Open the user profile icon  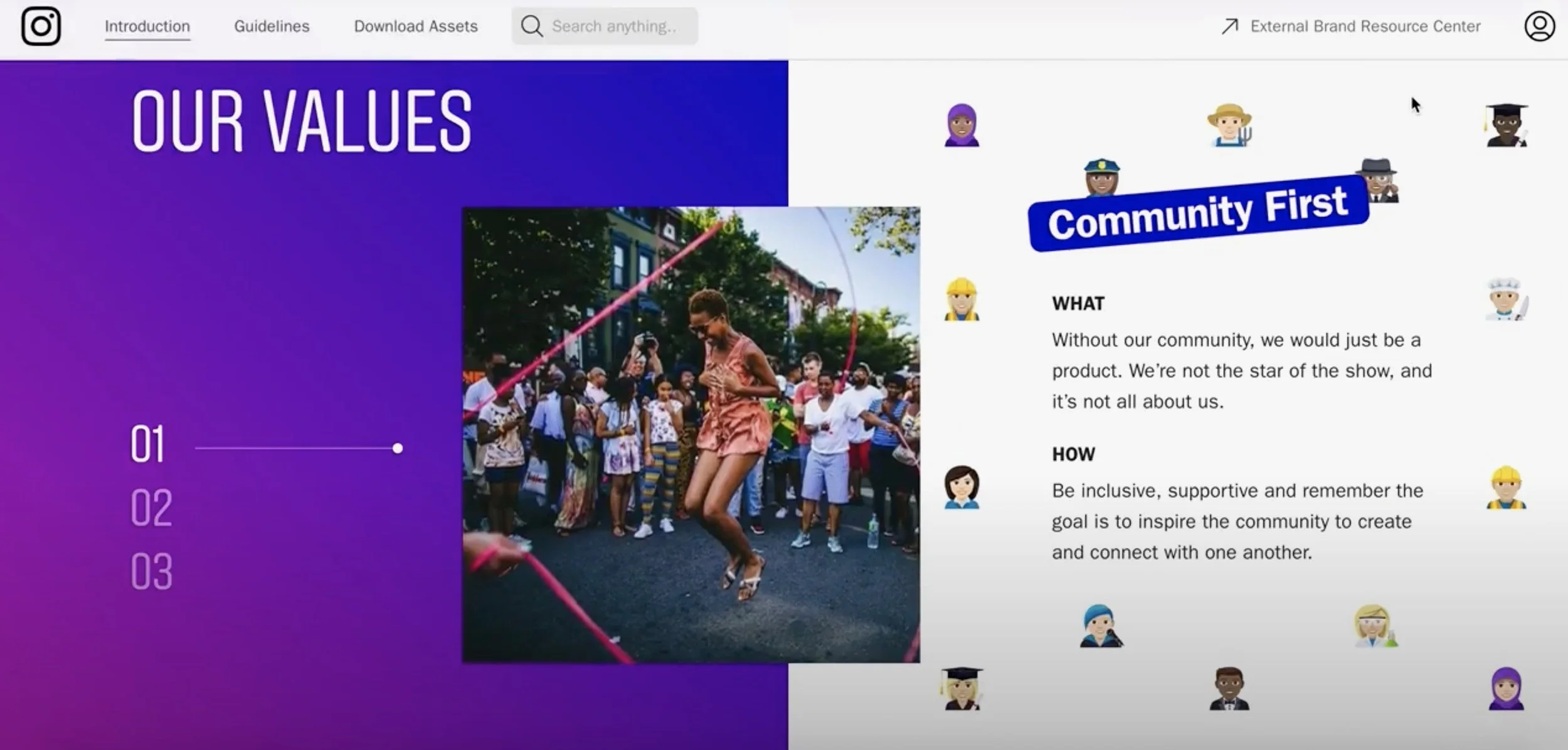pyautogui.click(x=1539, y=26)
